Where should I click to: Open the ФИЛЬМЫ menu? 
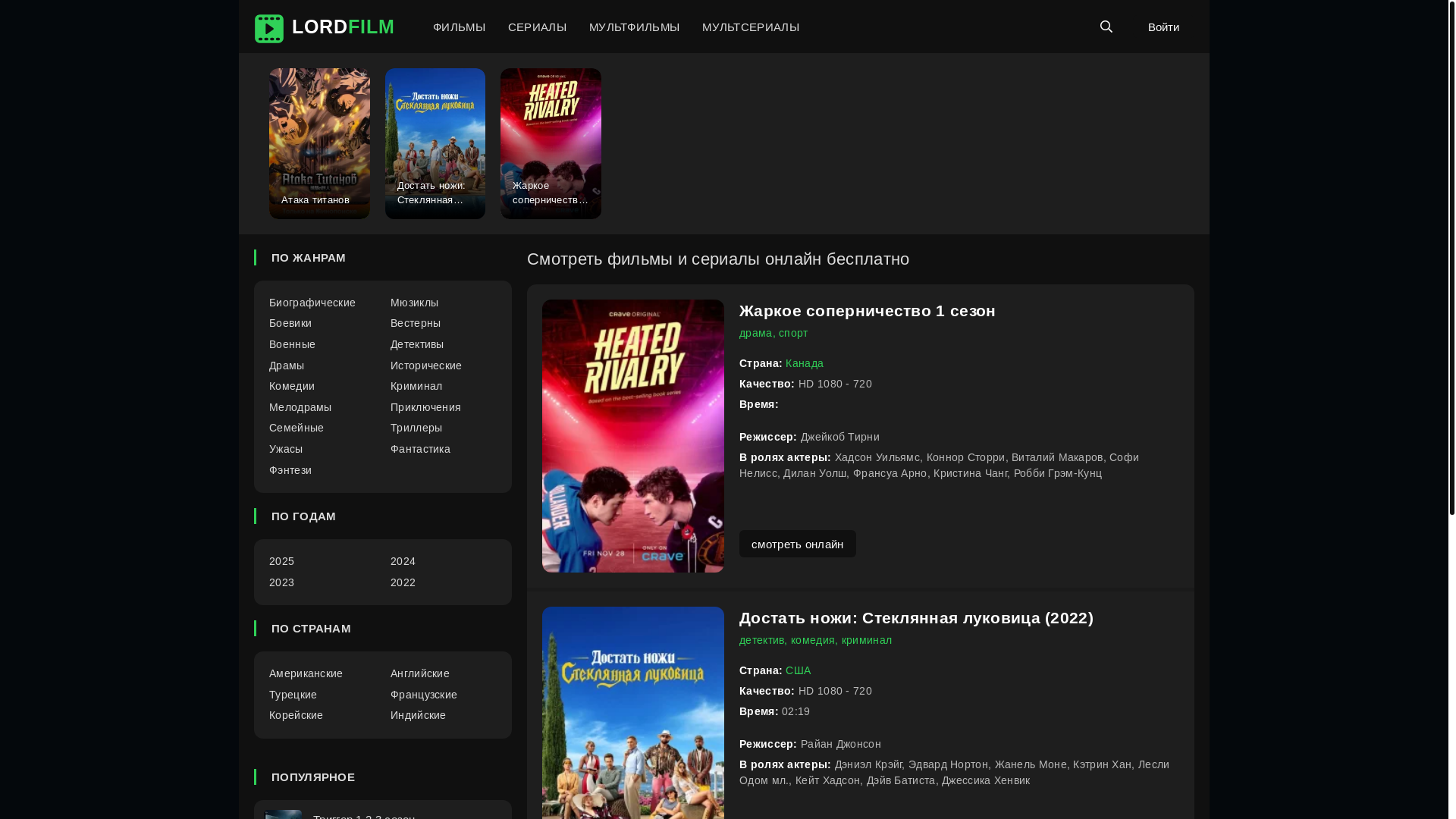459,27
